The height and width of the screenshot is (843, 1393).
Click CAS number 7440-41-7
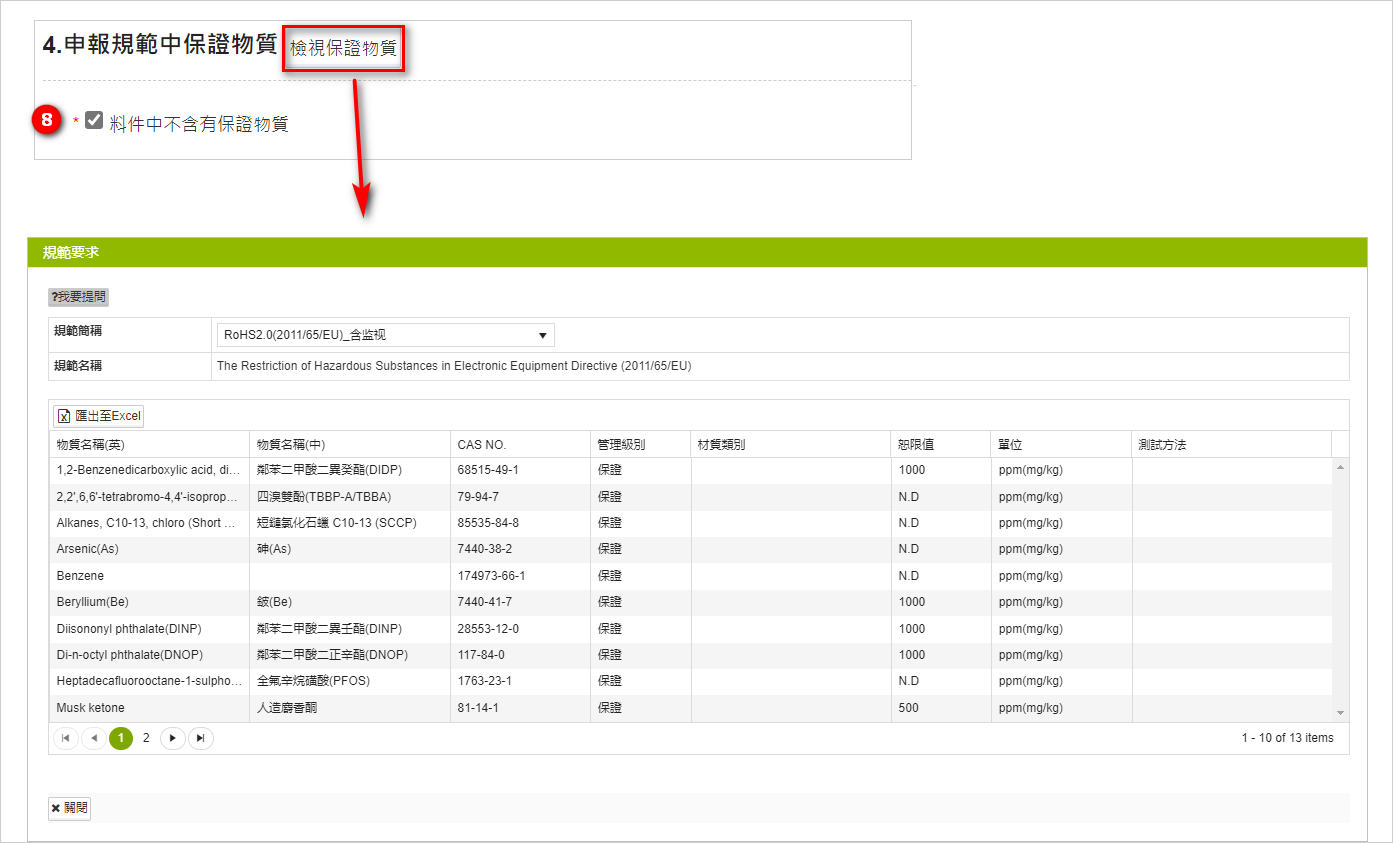(485, 602)
